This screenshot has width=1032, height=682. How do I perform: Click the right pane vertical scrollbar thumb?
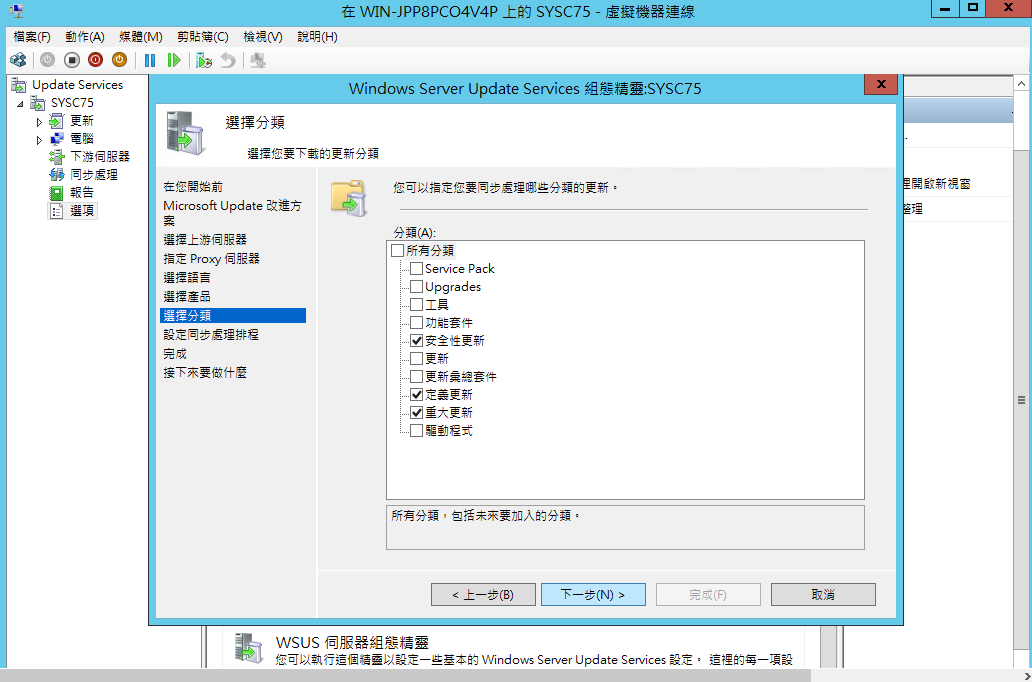(x=1021, y=400)
